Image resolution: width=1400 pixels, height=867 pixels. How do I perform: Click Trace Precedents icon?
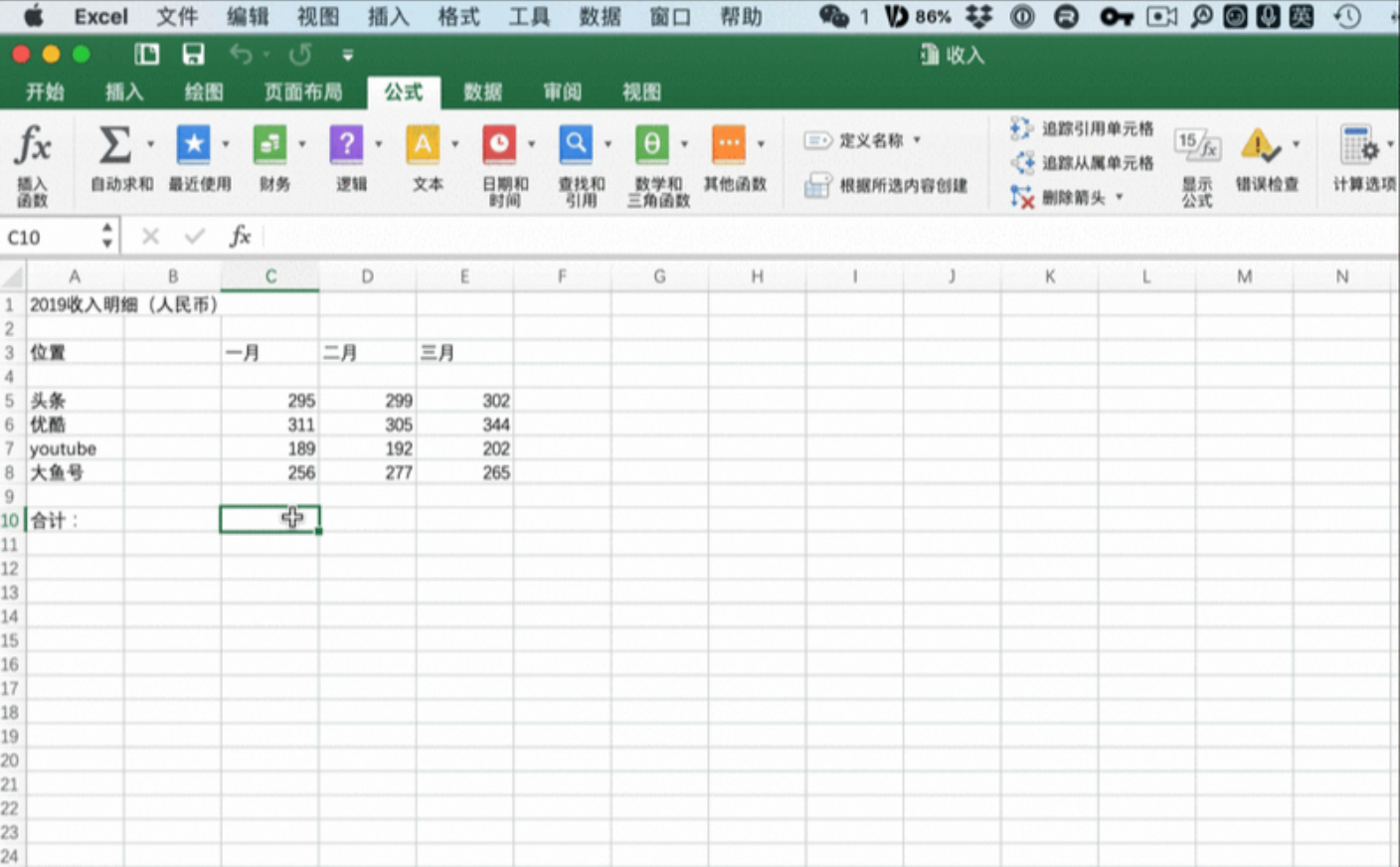(x=1021, y=128)
